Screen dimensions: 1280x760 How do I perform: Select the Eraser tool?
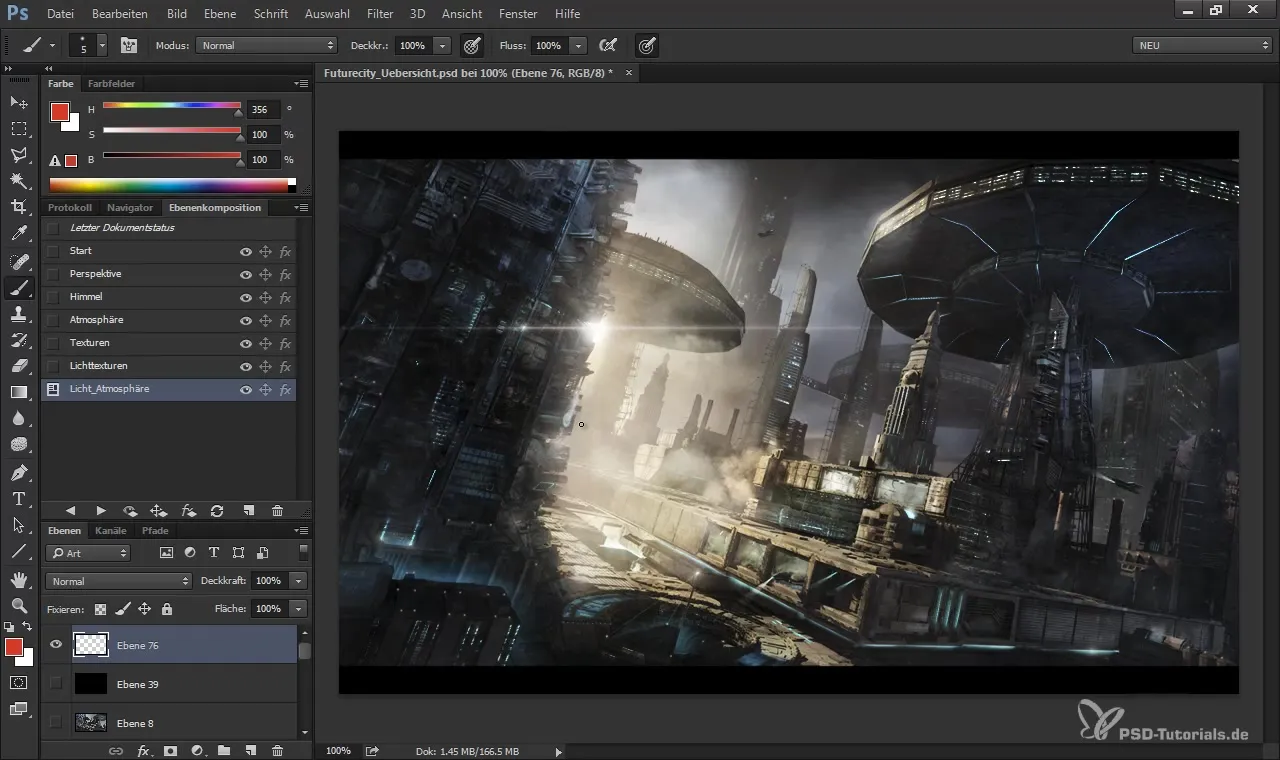(19, 366)
